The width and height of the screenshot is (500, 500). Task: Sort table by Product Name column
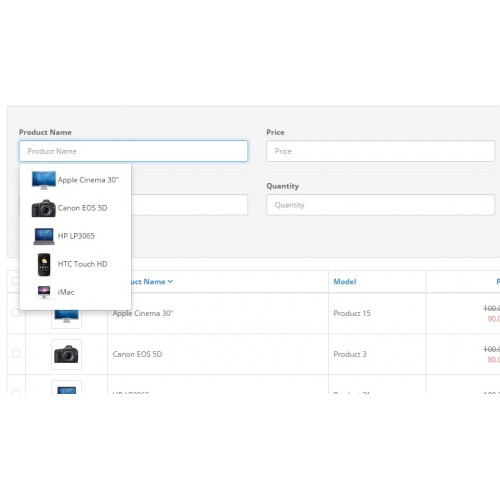tap(152, 282)
